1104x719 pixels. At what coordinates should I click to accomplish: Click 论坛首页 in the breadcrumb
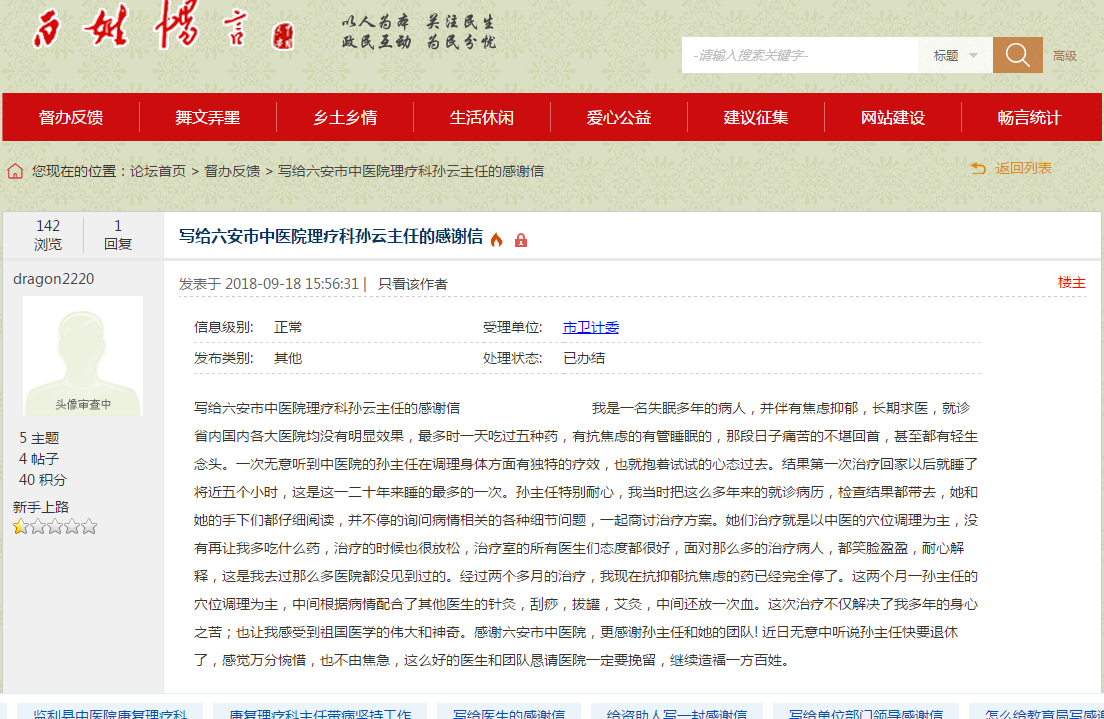(158, 171)
